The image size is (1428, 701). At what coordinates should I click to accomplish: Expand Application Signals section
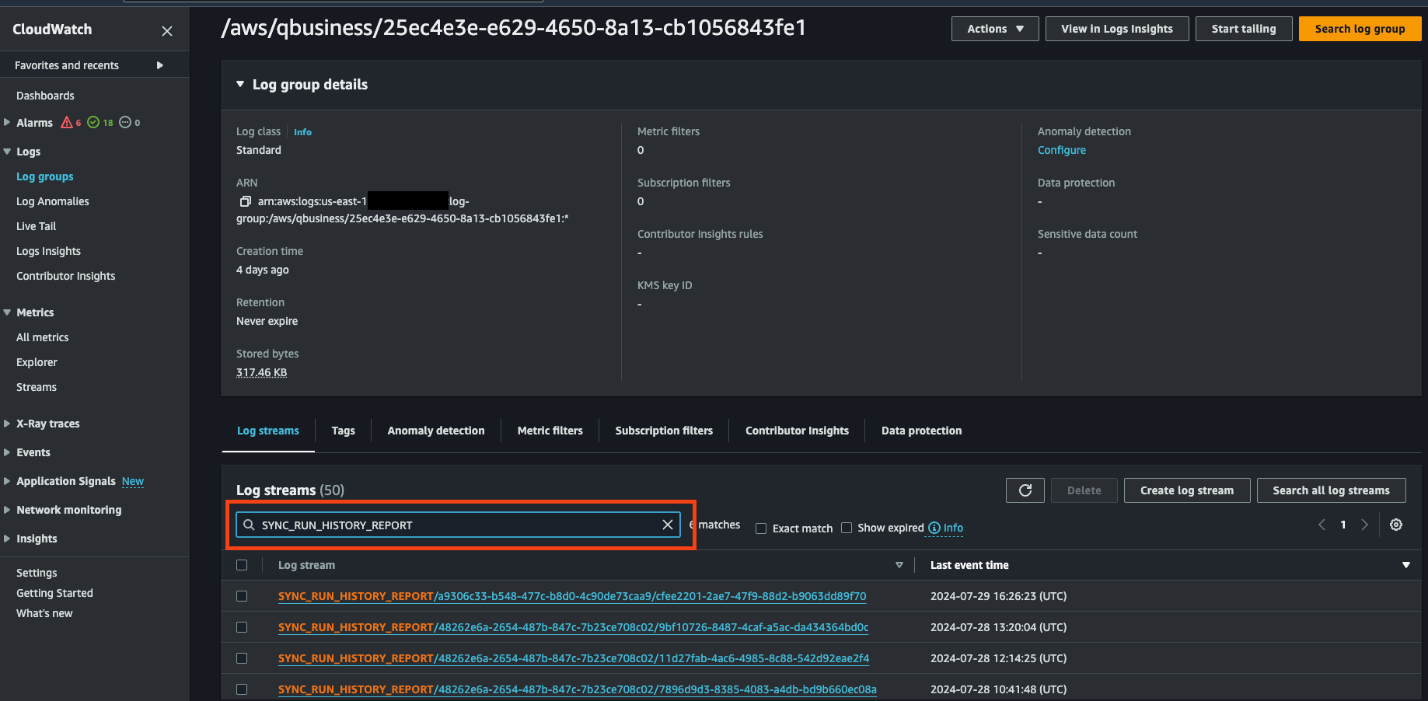pos(8,481)
